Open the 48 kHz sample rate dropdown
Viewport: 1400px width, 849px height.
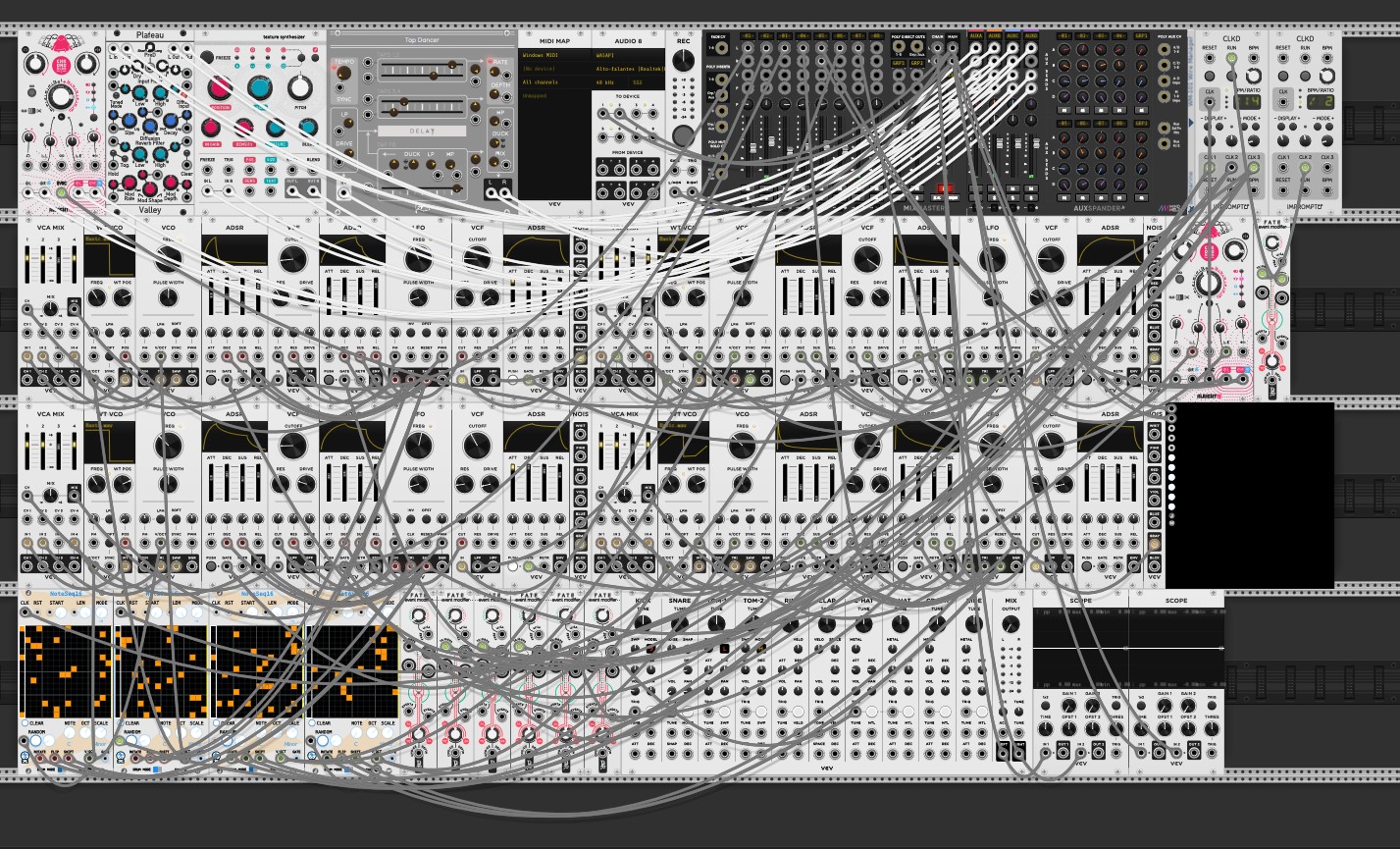(610, 81)
